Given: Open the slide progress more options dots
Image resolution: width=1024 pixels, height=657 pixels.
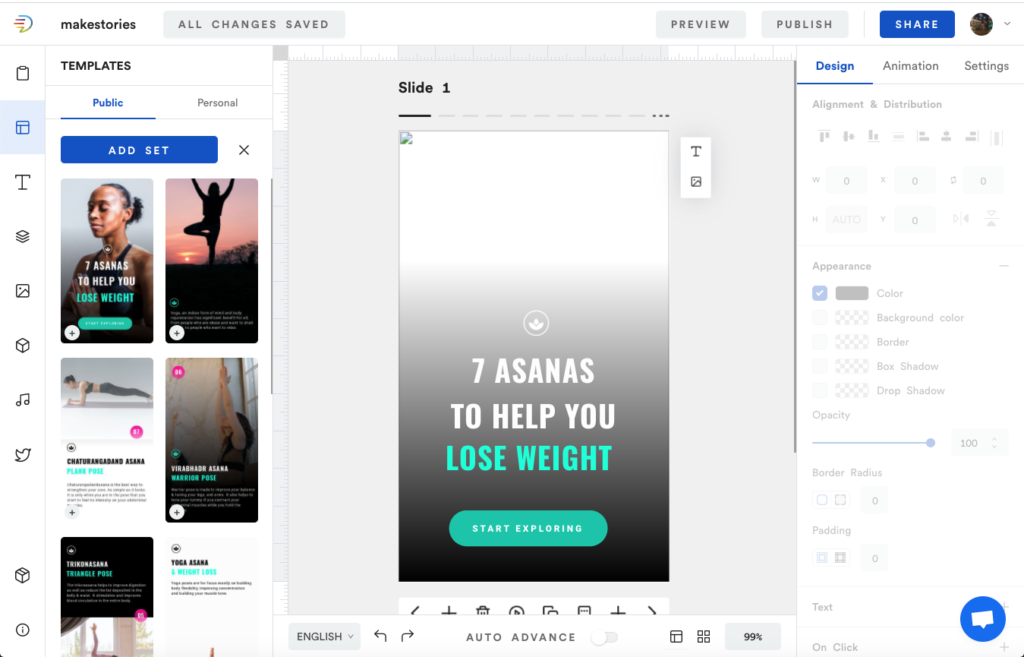Looking at the screenshot, I should point(661,116).
